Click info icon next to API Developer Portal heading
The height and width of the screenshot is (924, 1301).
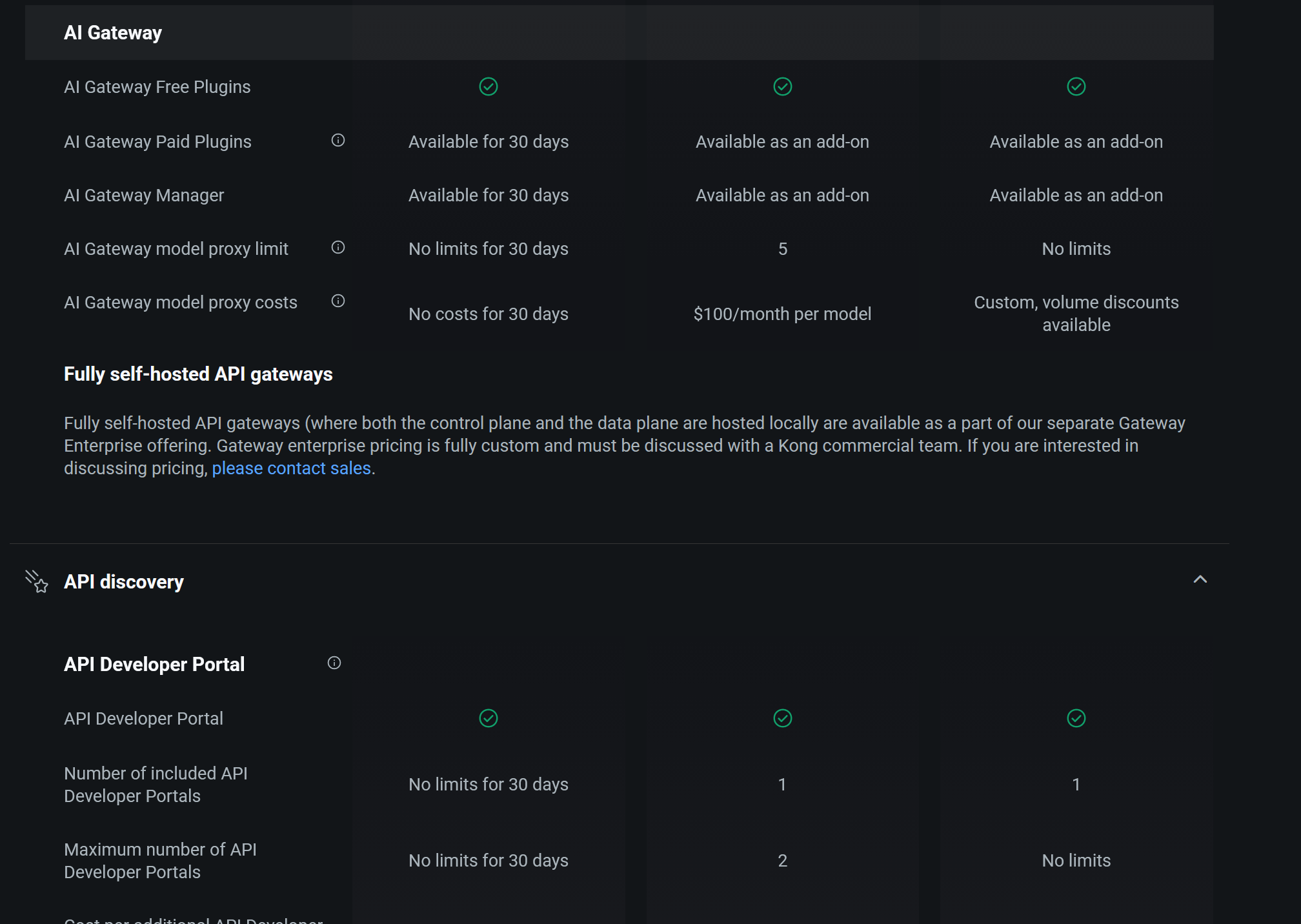(334, 663)
